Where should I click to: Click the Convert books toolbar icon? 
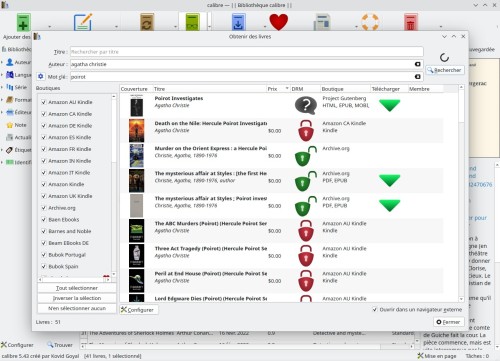click(x=147, y=22)
